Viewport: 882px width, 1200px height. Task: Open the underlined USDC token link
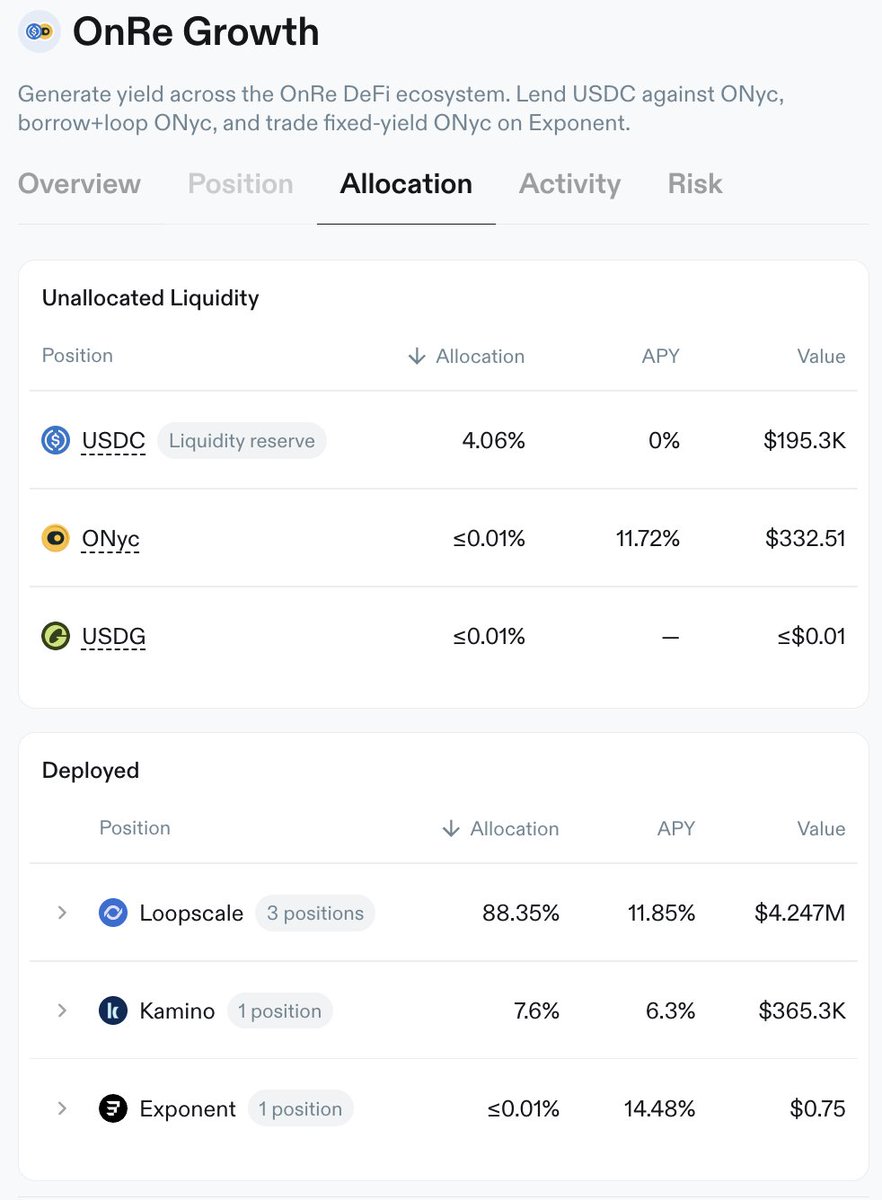[x=113, y=441]
